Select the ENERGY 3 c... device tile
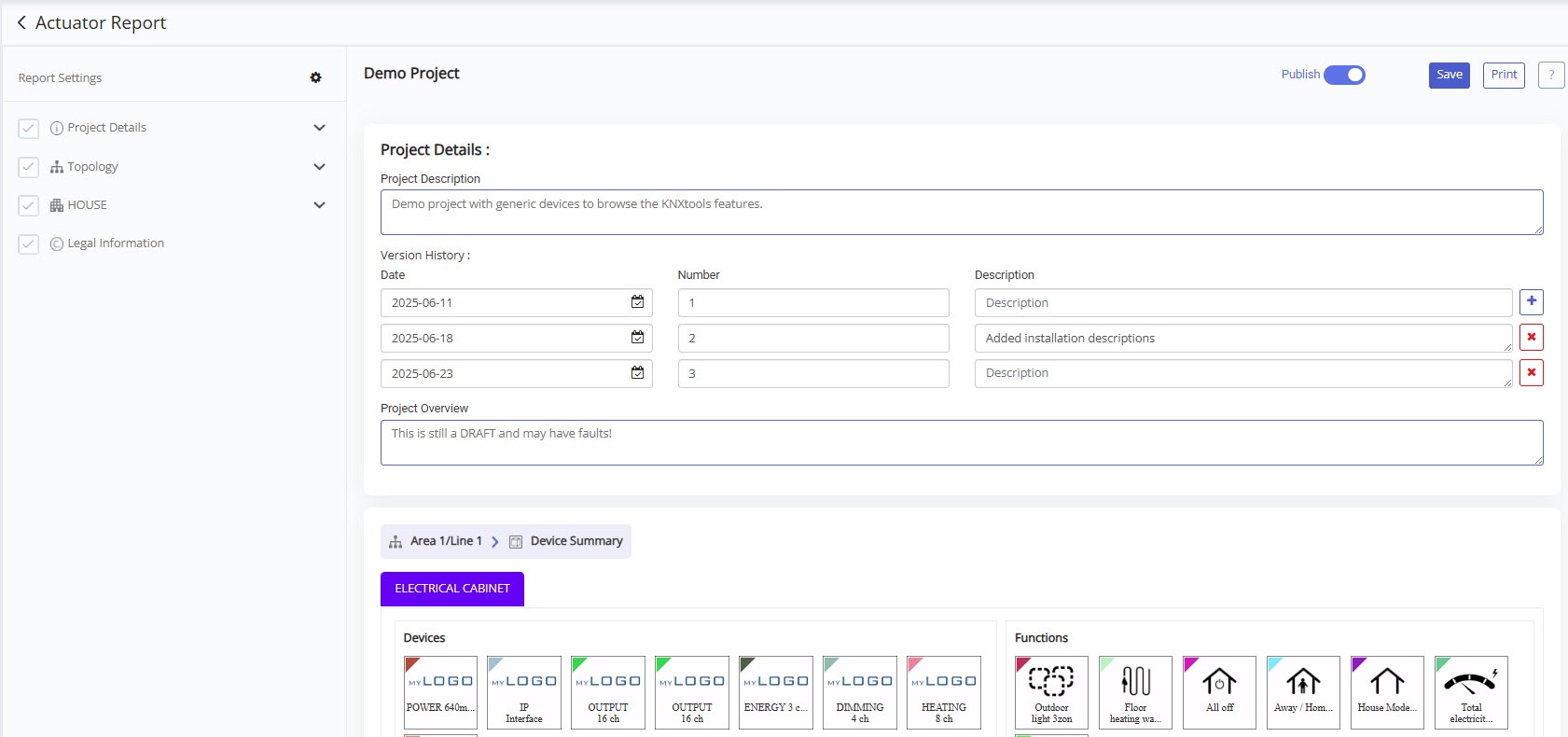The image size is (1568, 737). [x=776, y=692]
